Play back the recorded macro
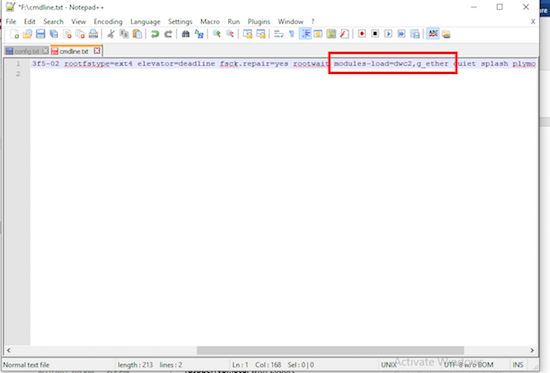The width and height of the screenshot is (550, 373). tap(388, 34)
